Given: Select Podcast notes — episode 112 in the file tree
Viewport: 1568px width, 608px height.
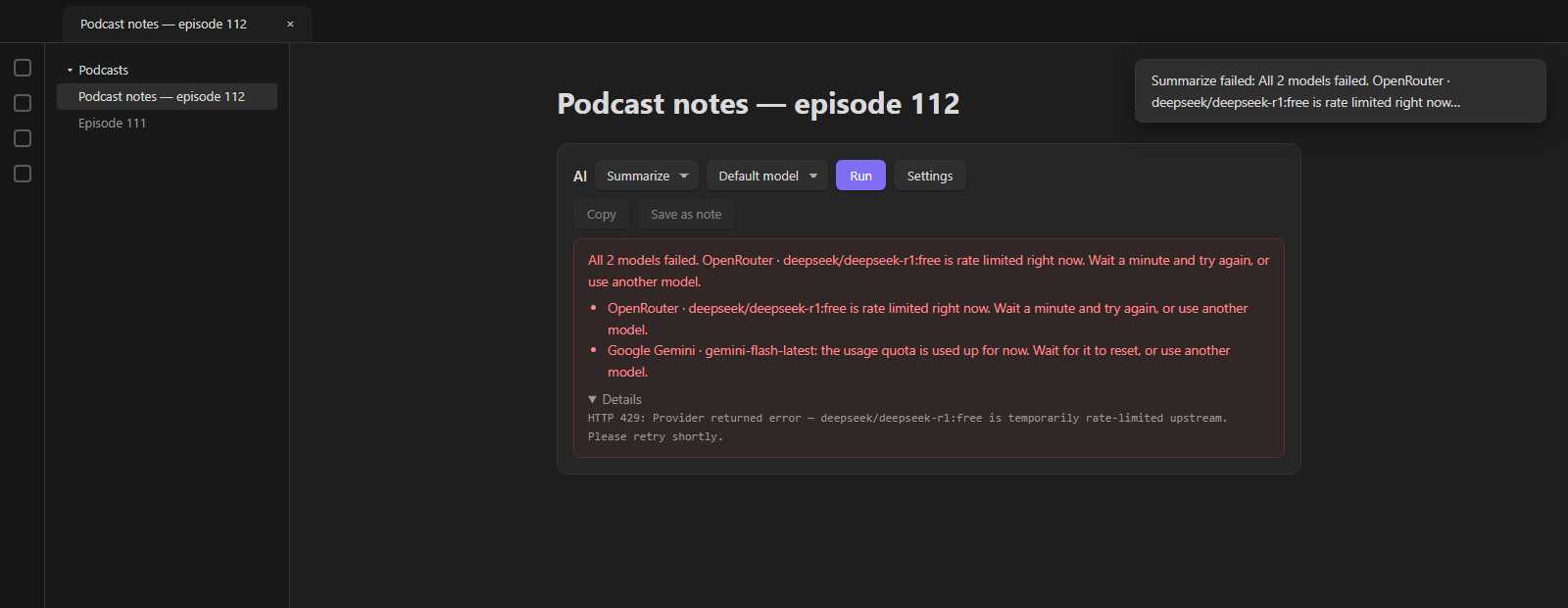Looking at the screenshot, I should [167, 96].
